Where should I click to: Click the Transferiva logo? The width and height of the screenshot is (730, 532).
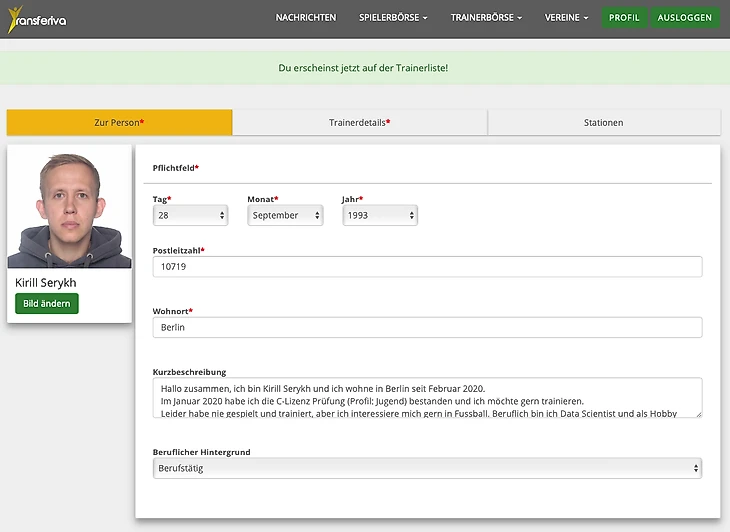36,18
